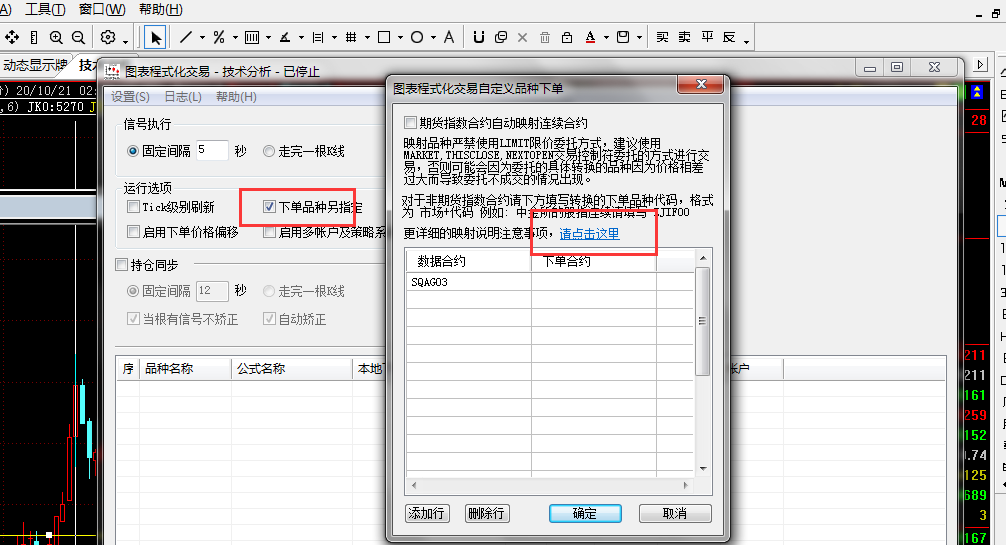
Task: Open the font color dropdown arrow
Action: point(606,38)
